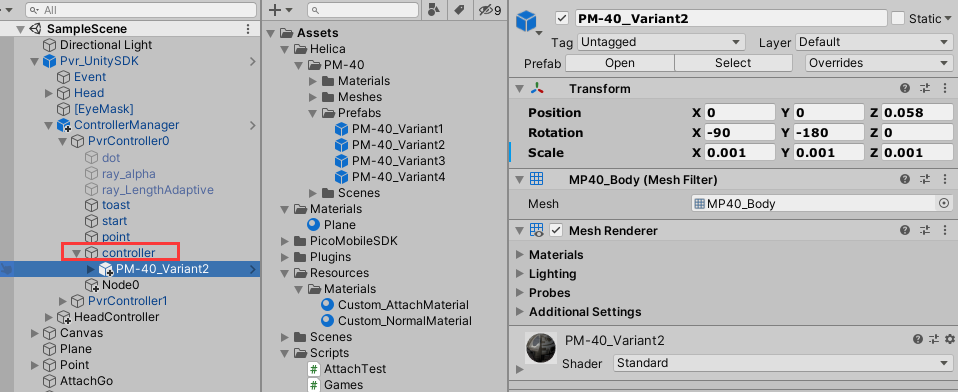Open Mesh Filter presets icon
Image resolution: width=961 pixels, height=392 pixels.
click(x=925, y=179)
